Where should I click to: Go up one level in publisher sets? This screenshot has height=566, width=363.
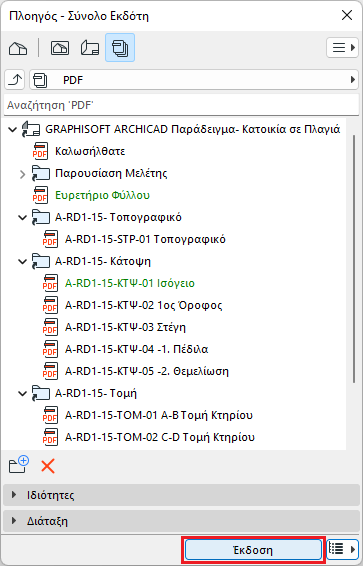[x=15, y=80]
